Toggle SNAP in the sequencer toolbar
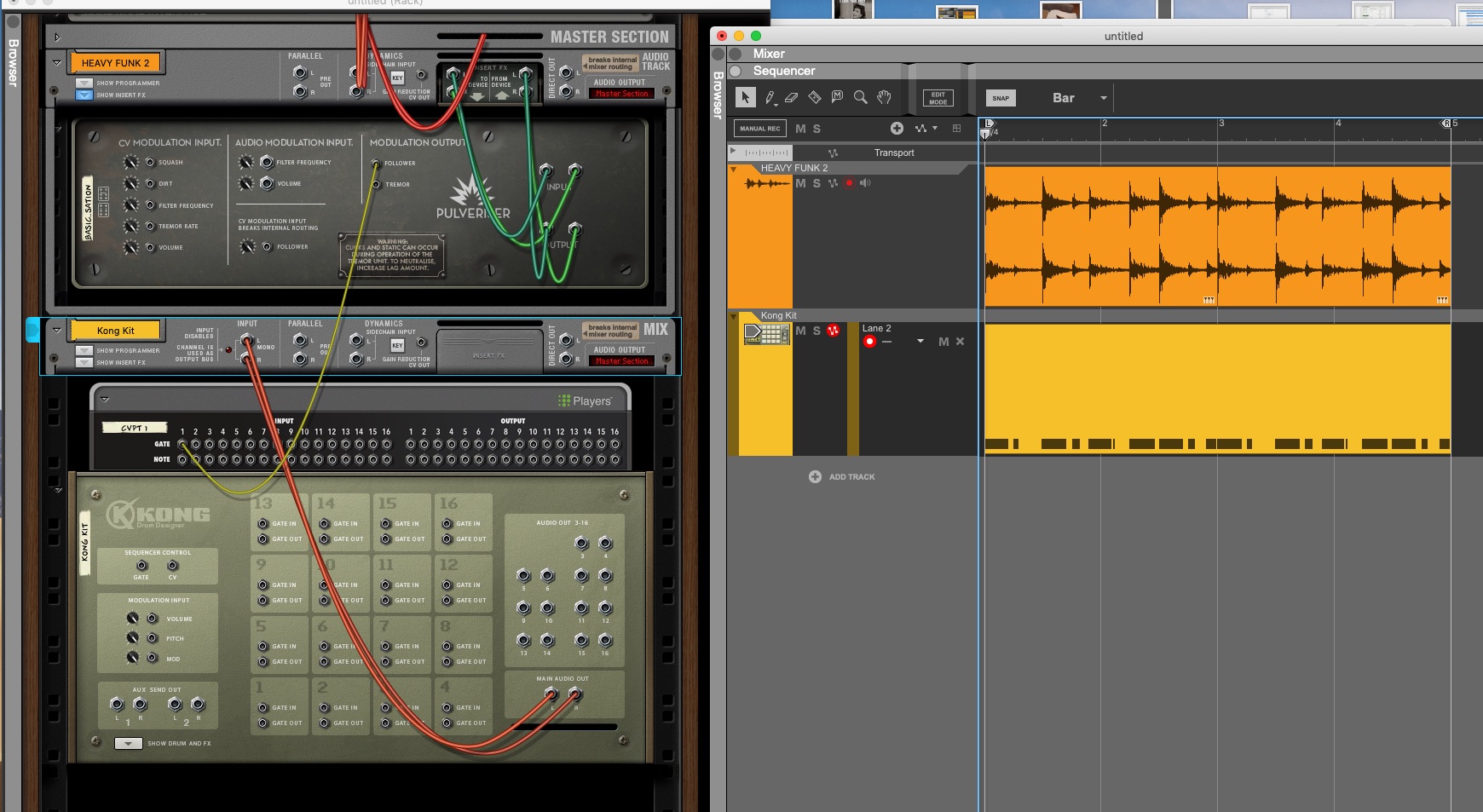 (1001, 98)
